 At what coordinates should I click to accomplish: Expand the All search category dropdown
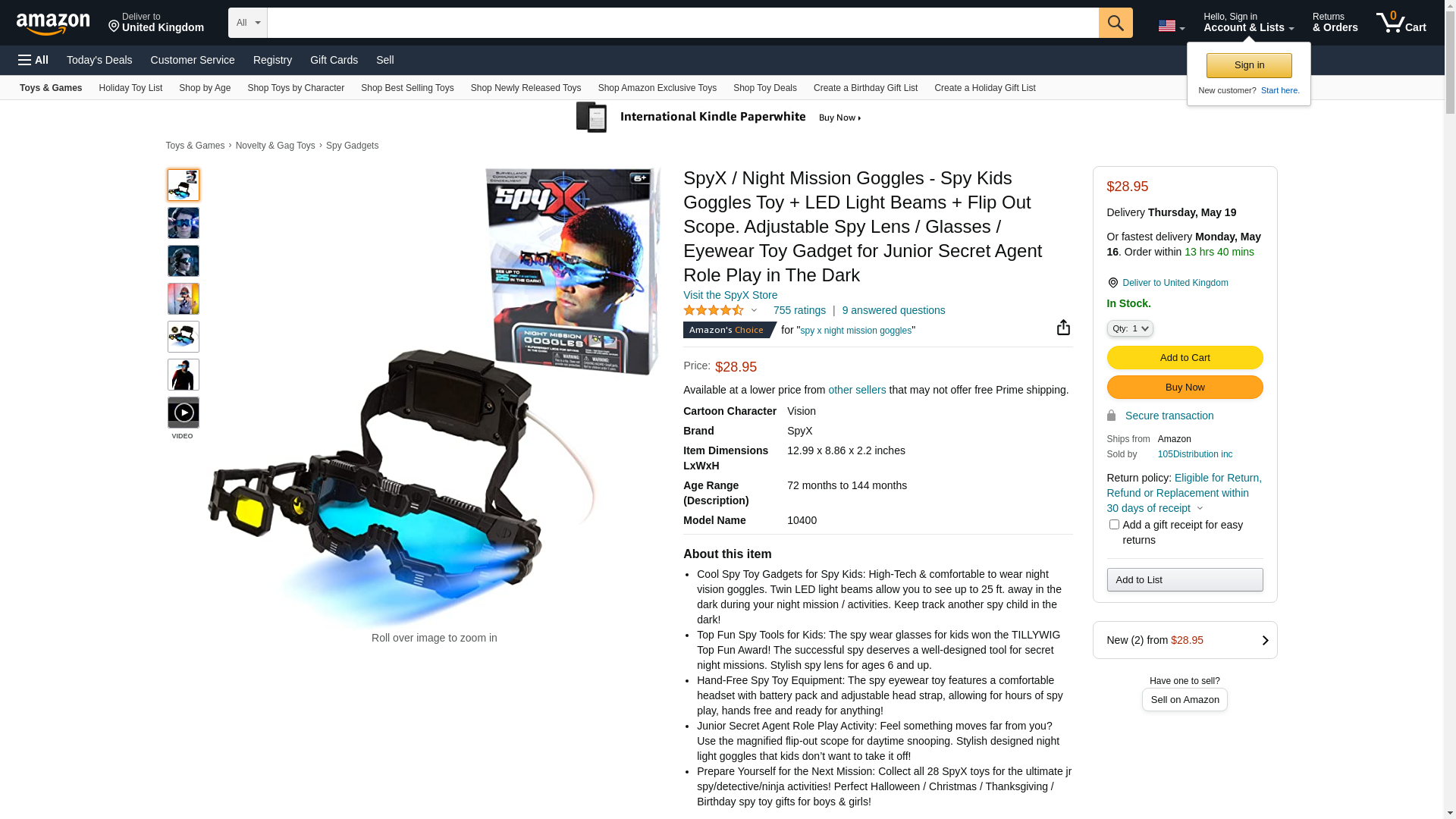click(x=248, y=23)
